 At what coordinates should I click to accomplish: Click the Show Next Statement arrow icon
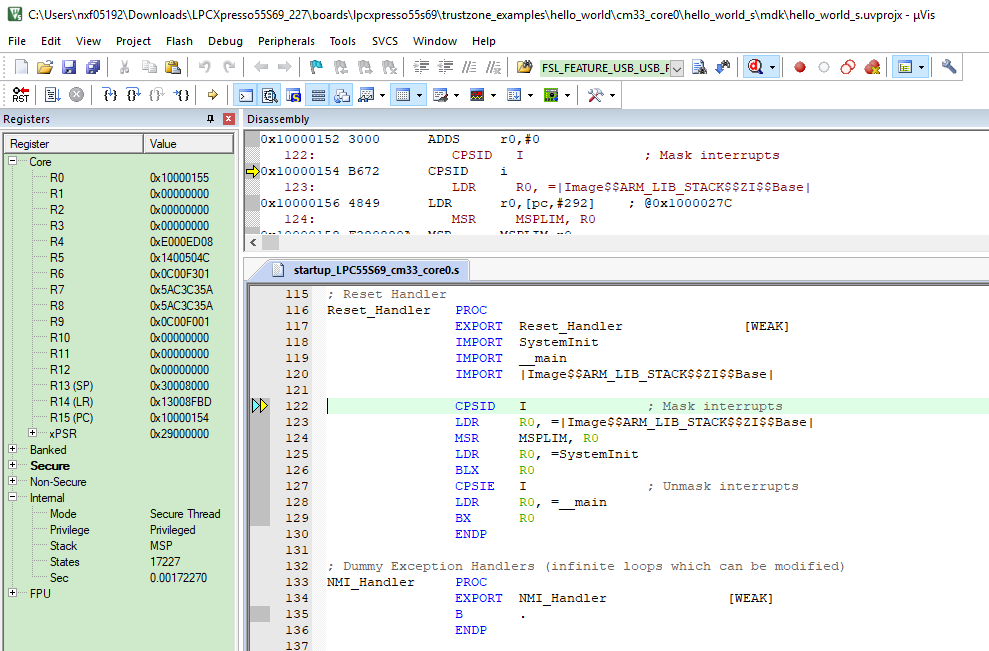pos(212,95)
